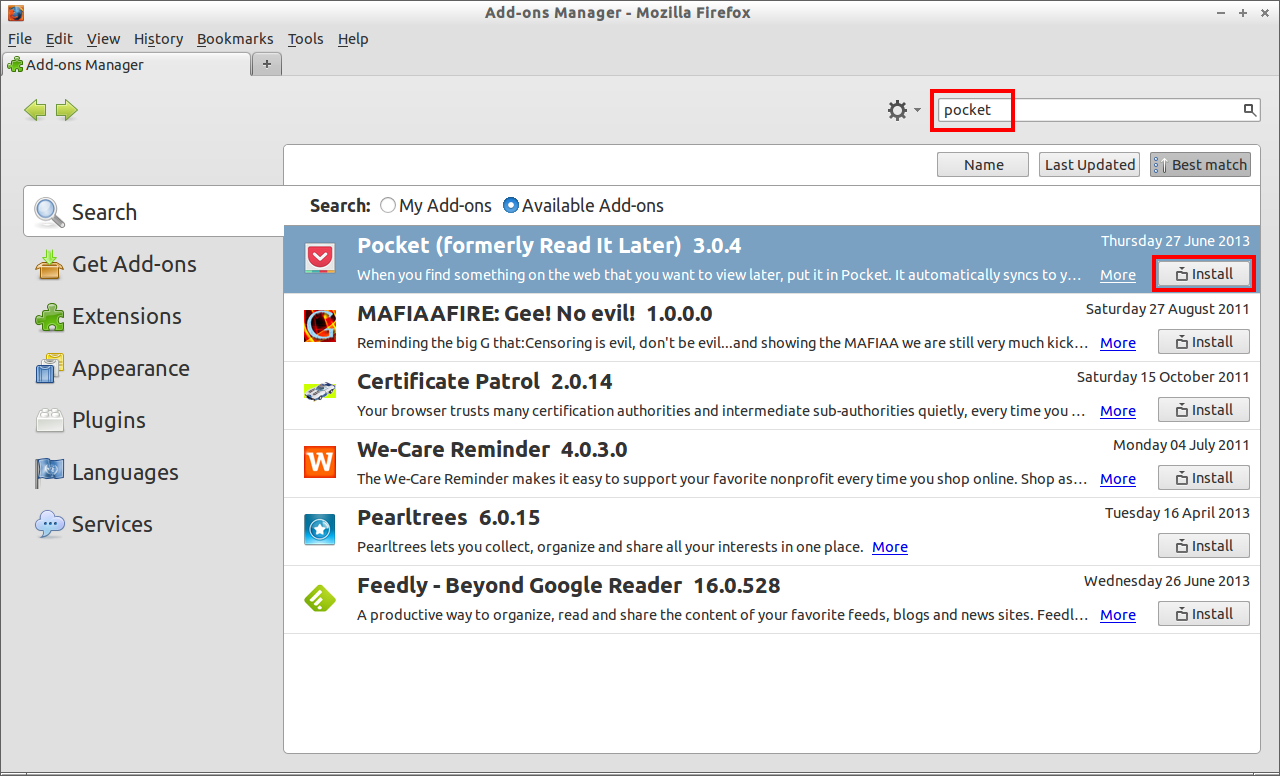Open the Bookmarks menu
1280x776 pixels.
(x=235, y=39)
